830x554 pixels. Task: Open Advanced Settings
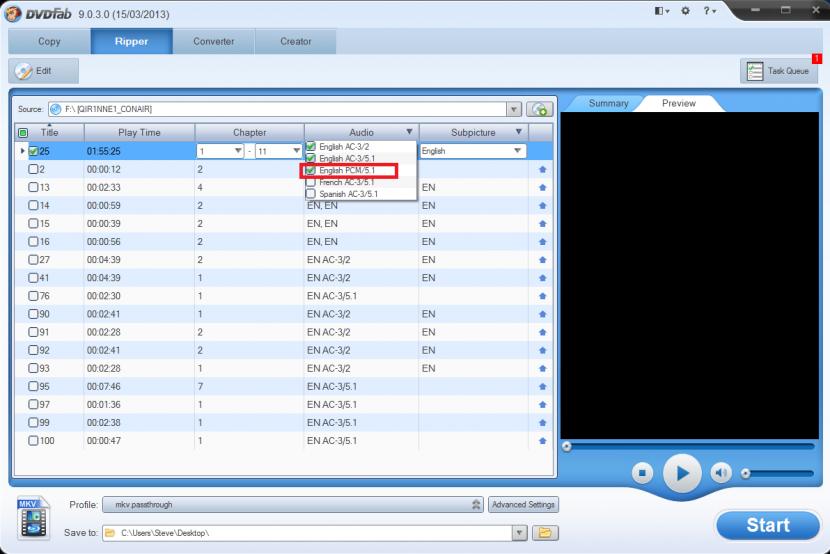[x=523, y=505]
